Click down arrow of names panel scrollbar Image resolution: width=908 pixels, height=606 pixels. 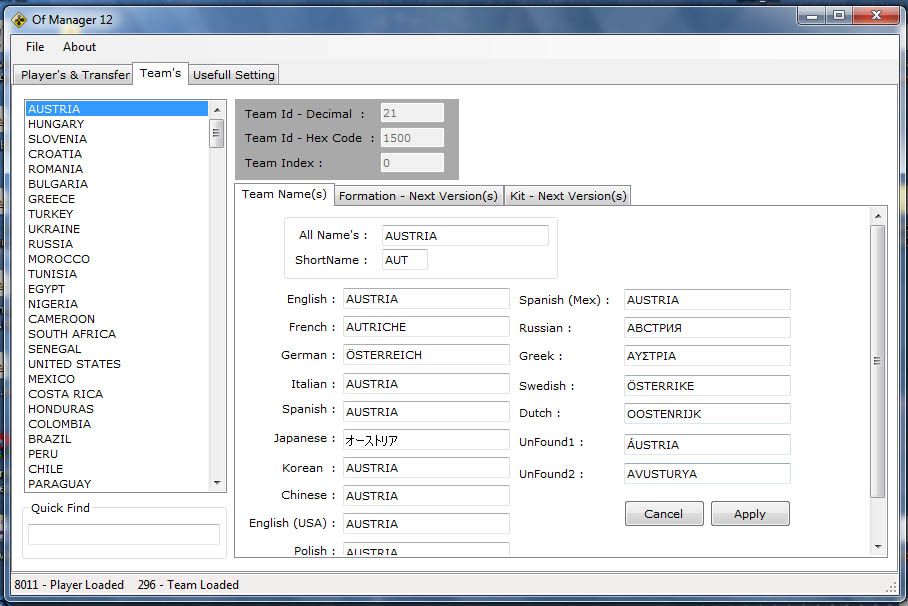coord(878,547)
